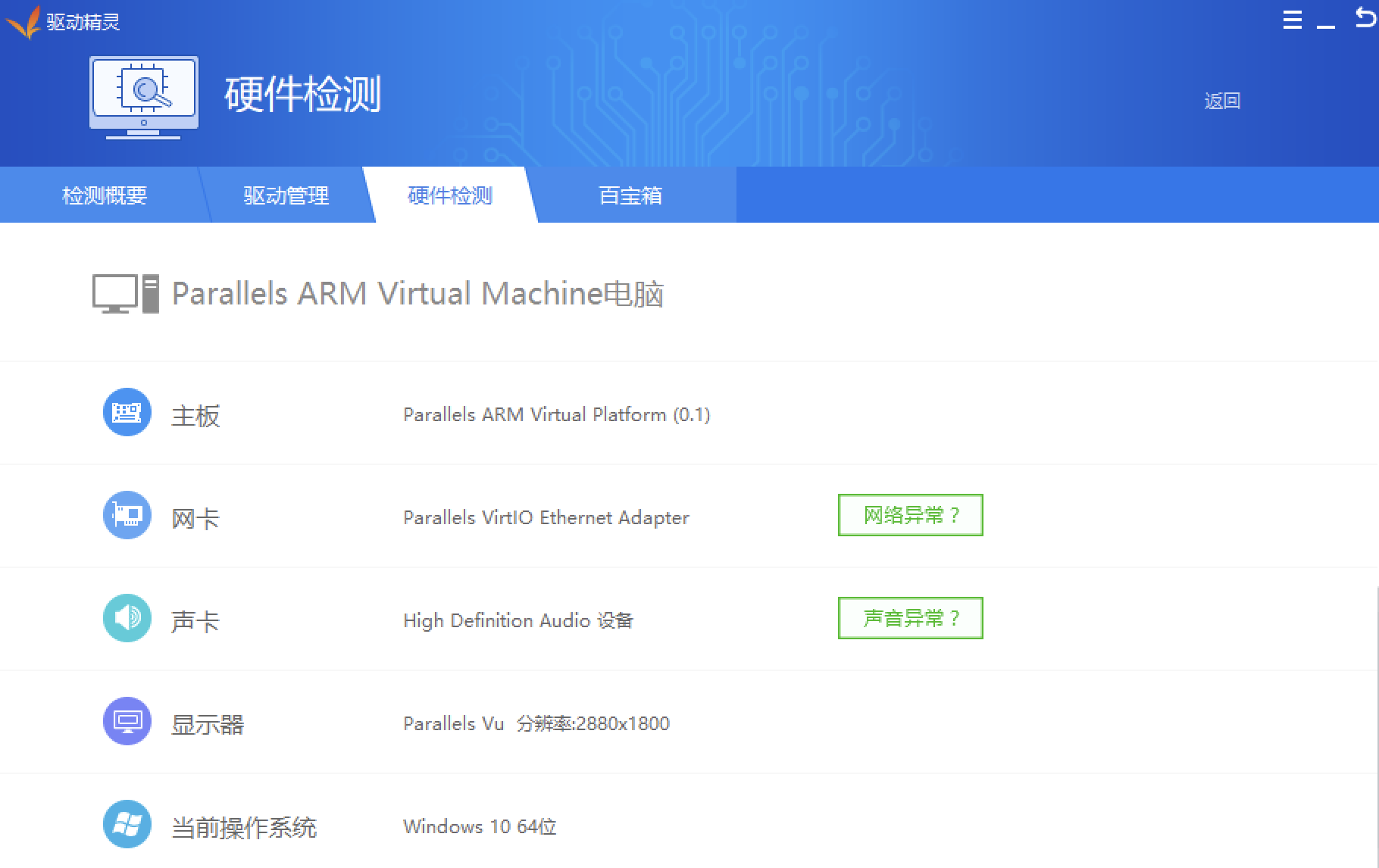This screenshot has height=868, width=1379.
Task: Switch to the 检测概要 tab
Action: coord(105,195)
